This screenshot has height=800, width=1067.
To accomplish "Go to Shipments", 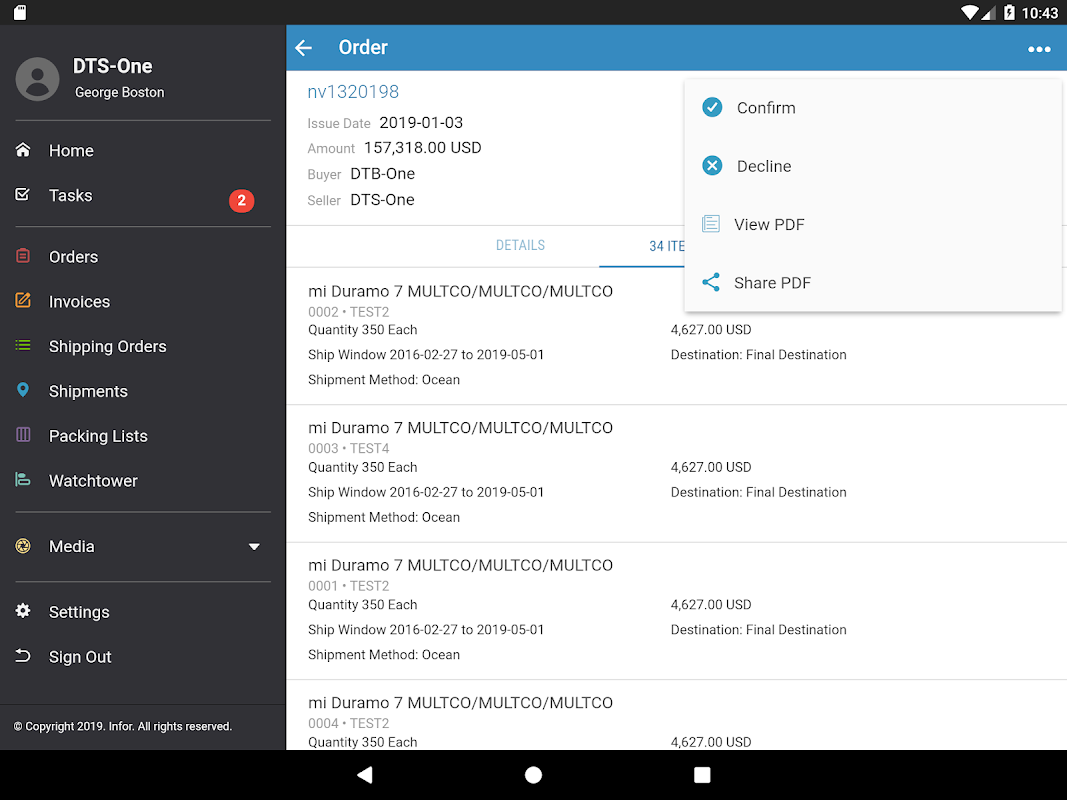I will click(88, 392).
